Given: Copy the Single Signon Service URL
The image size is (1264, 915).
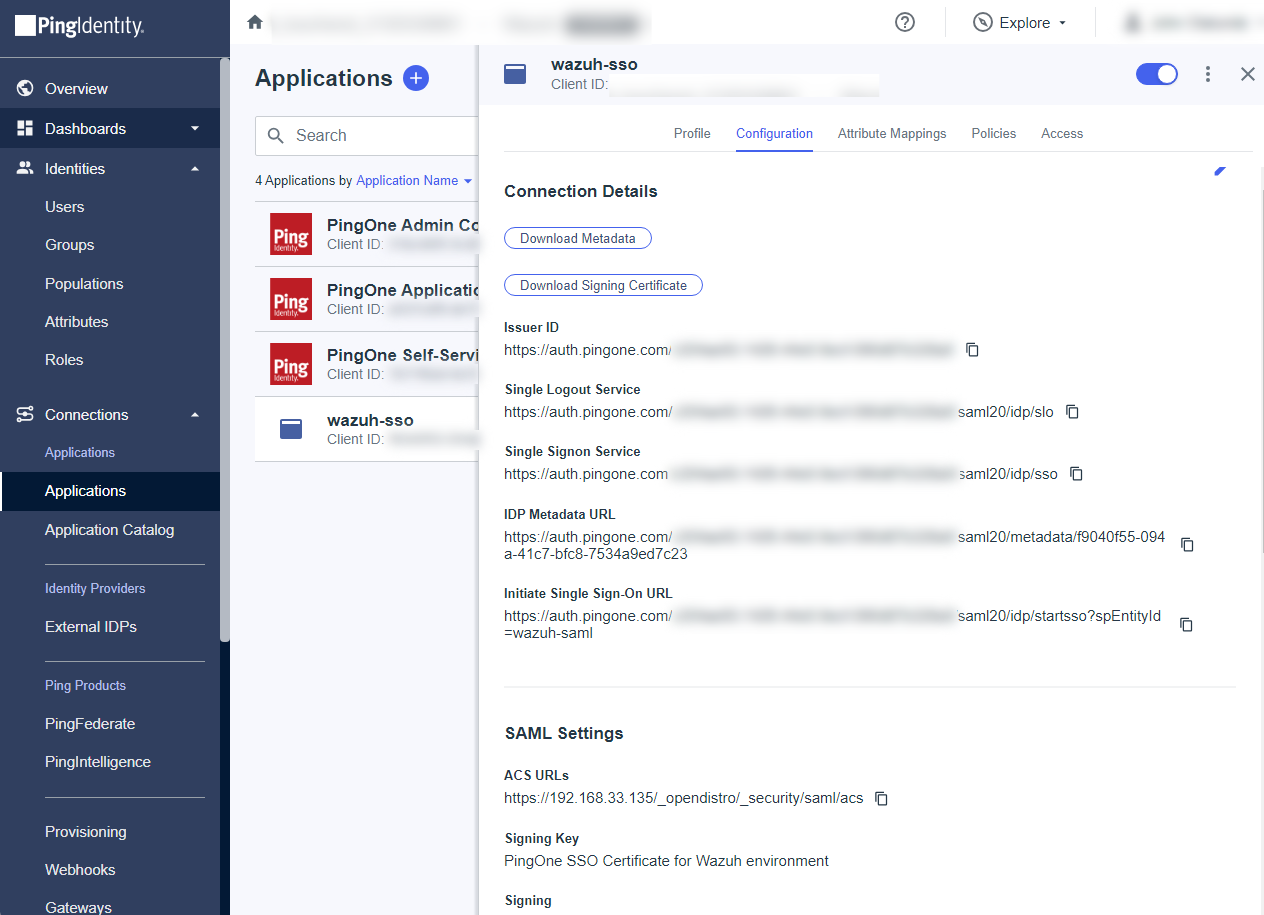Looking at the screenshot, I should [x=1077, y=474].
